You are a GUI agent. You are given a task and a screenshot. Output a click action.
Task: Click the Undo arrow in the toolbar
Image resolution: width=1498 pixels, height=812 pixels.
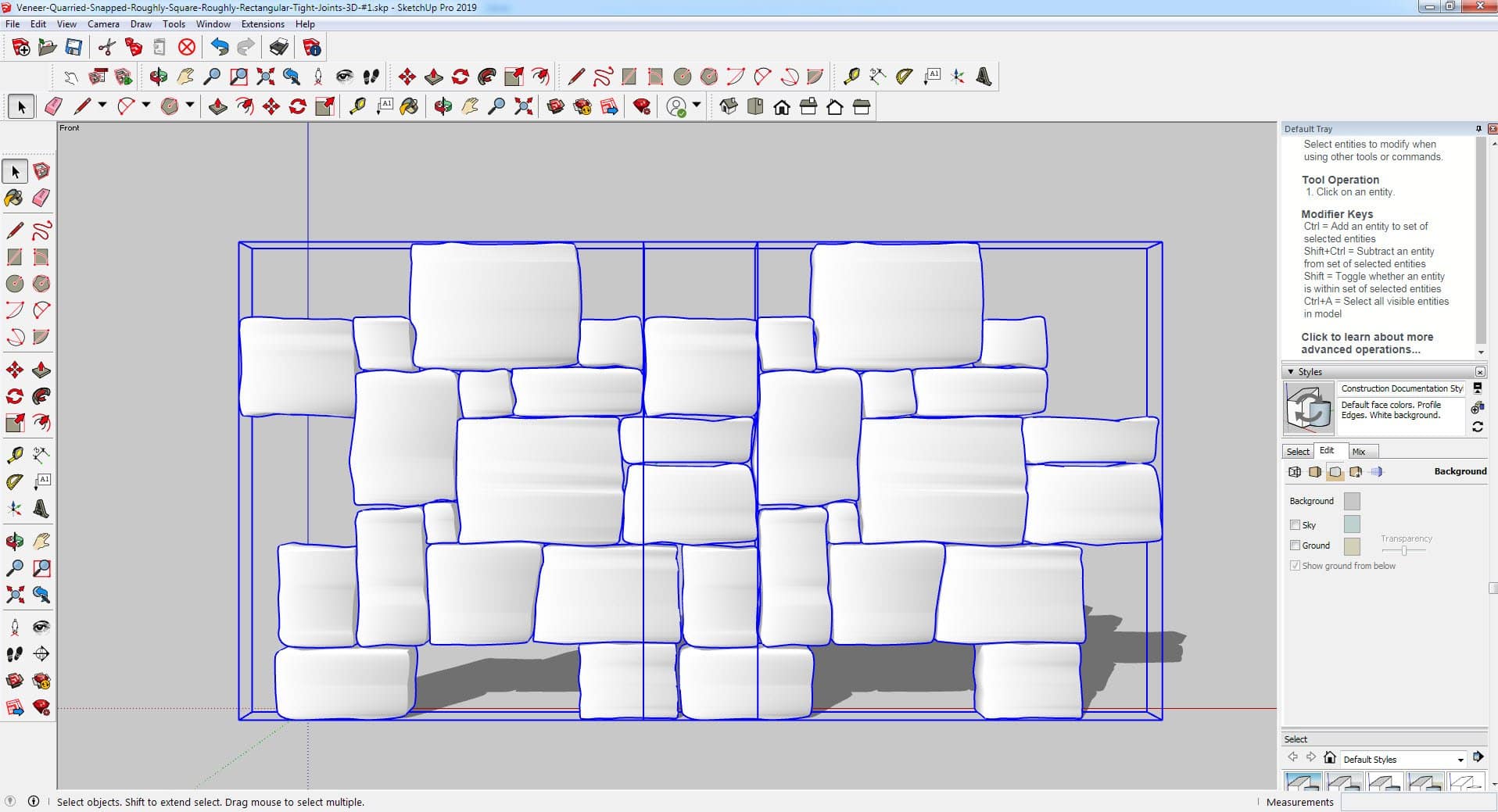pyautogui.click(x=220, y=48)
